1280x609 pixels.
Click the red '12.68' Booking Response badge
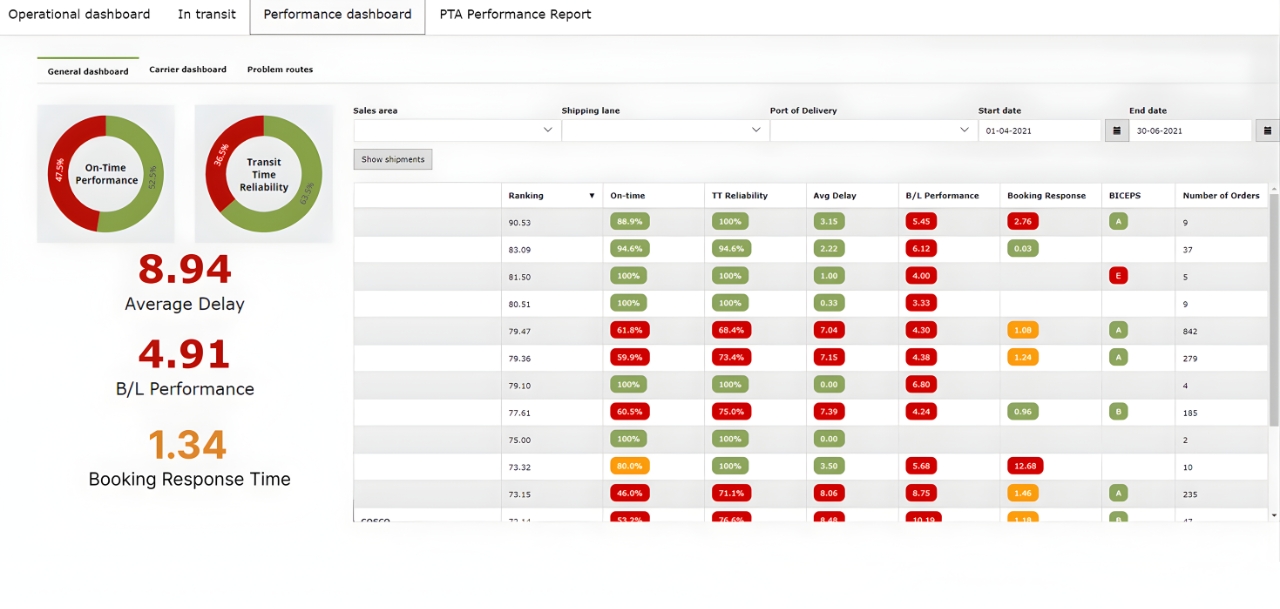click(1022, 465)
